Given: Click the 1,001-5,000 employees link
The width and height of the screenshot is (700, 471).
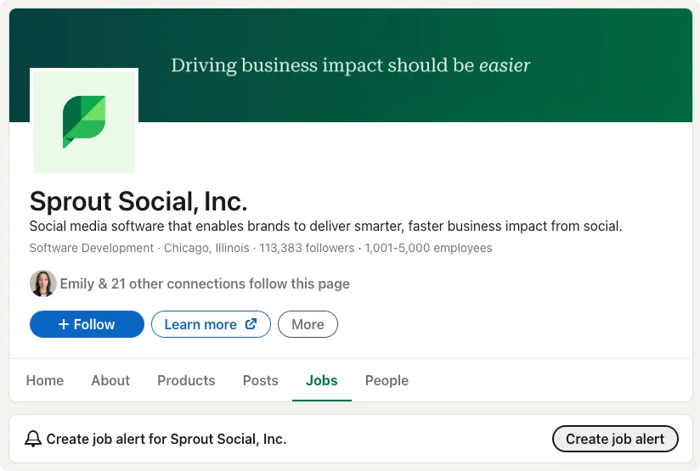Looking at the screenshot, I should coord(428,248).
